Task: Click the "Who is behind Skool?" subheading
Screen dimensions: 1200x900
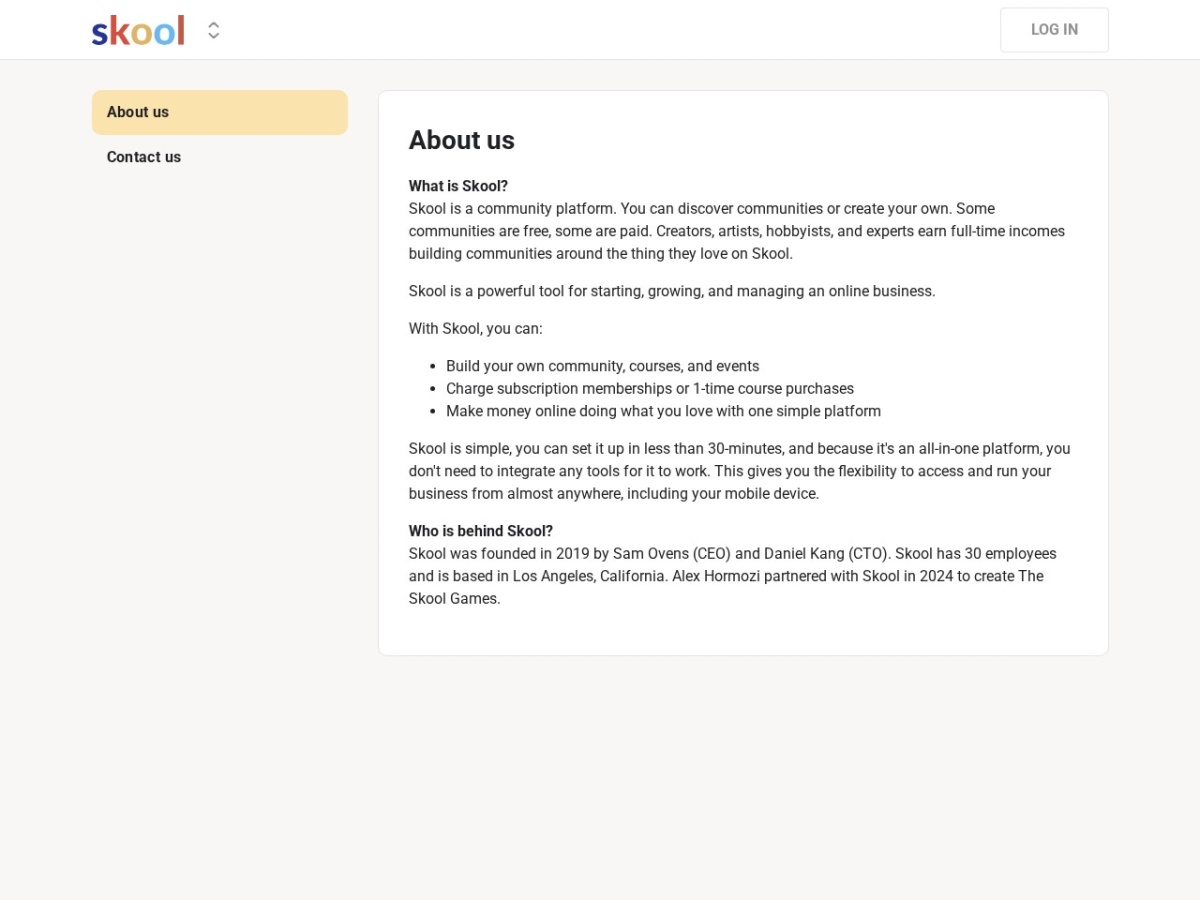Action: [481, 531]
